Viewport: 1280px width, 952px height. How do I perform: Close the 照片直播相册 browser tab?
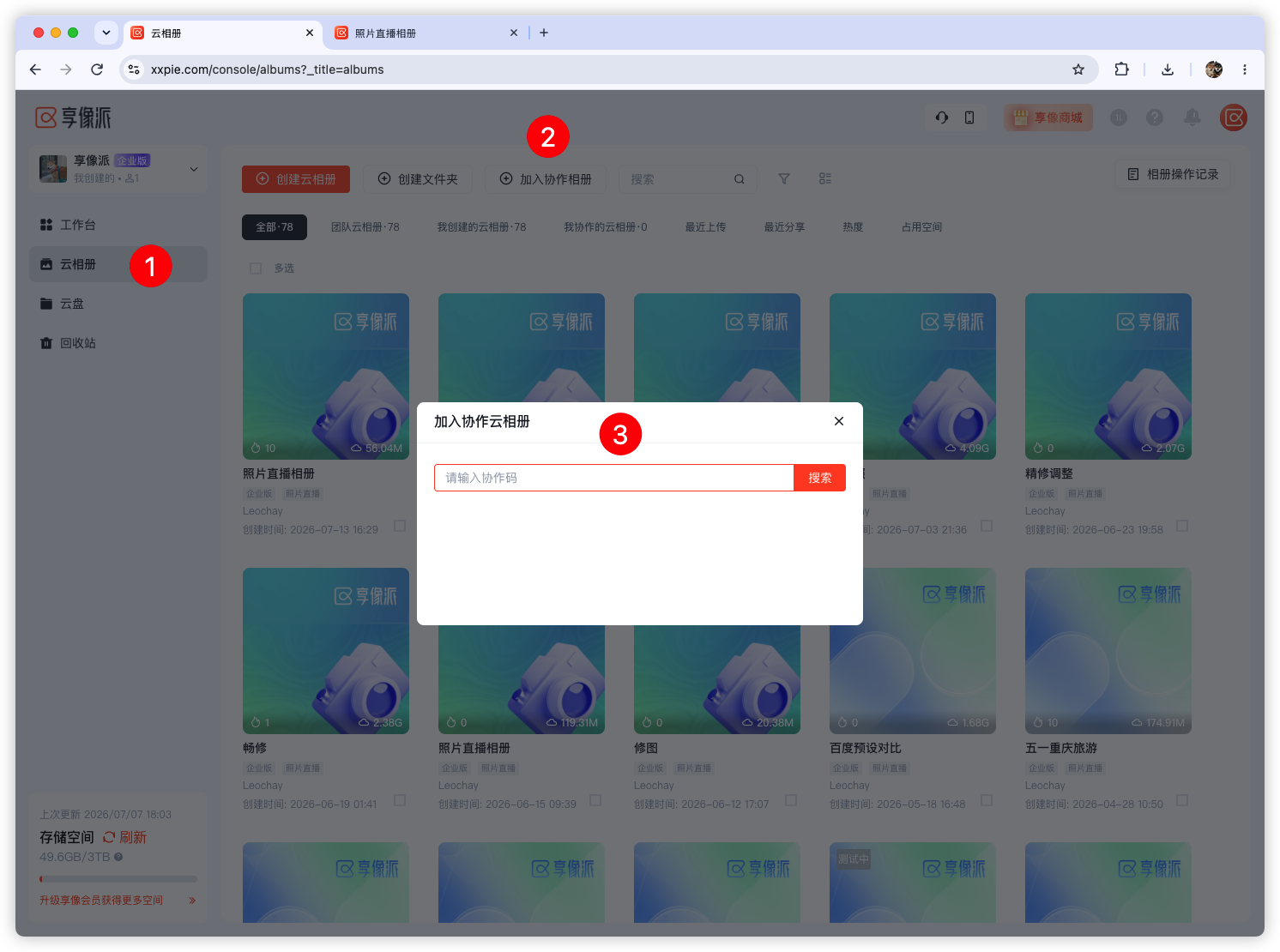click(x=514, y=33)
